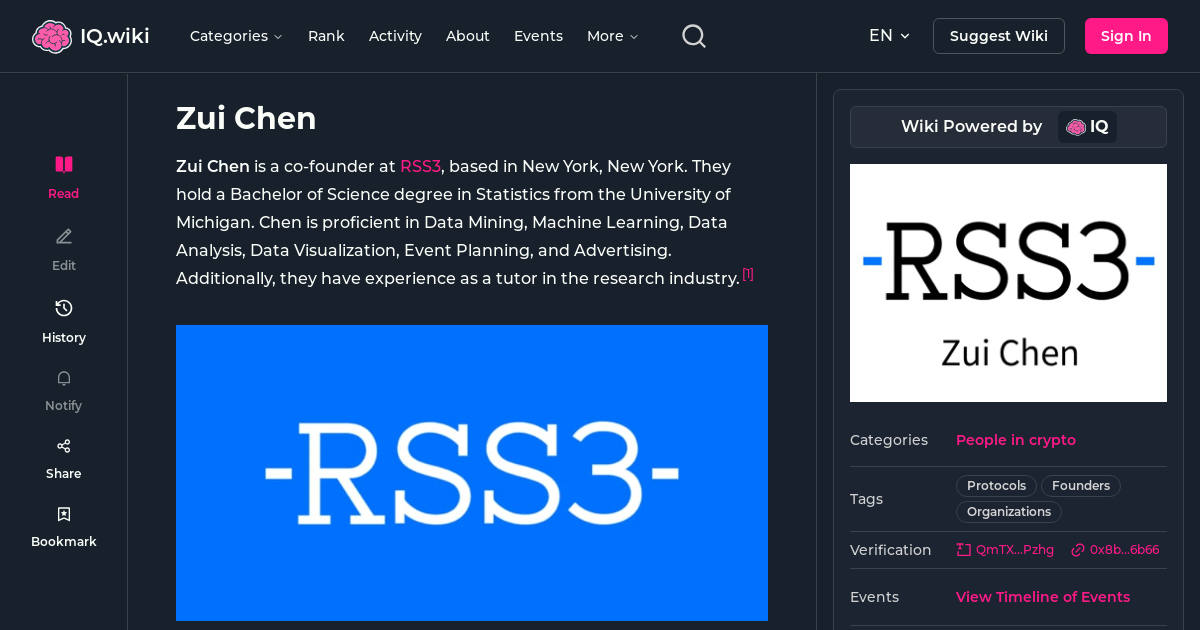Click the IQ.wiki brain logo
1200x630 pixels.
[52, 37]
